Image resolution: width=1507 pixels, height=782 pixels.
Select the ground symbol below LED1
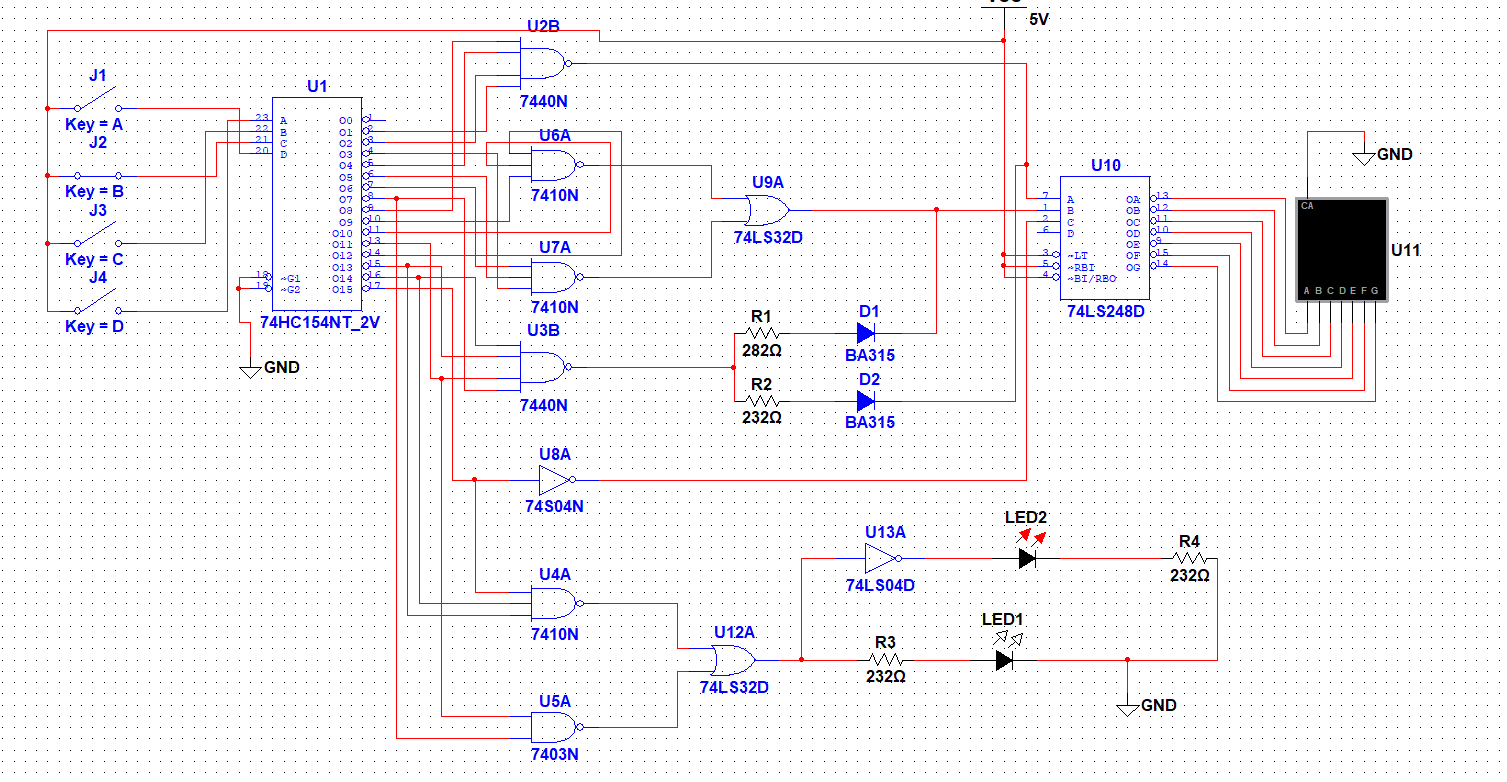(x=1127, y=707)
